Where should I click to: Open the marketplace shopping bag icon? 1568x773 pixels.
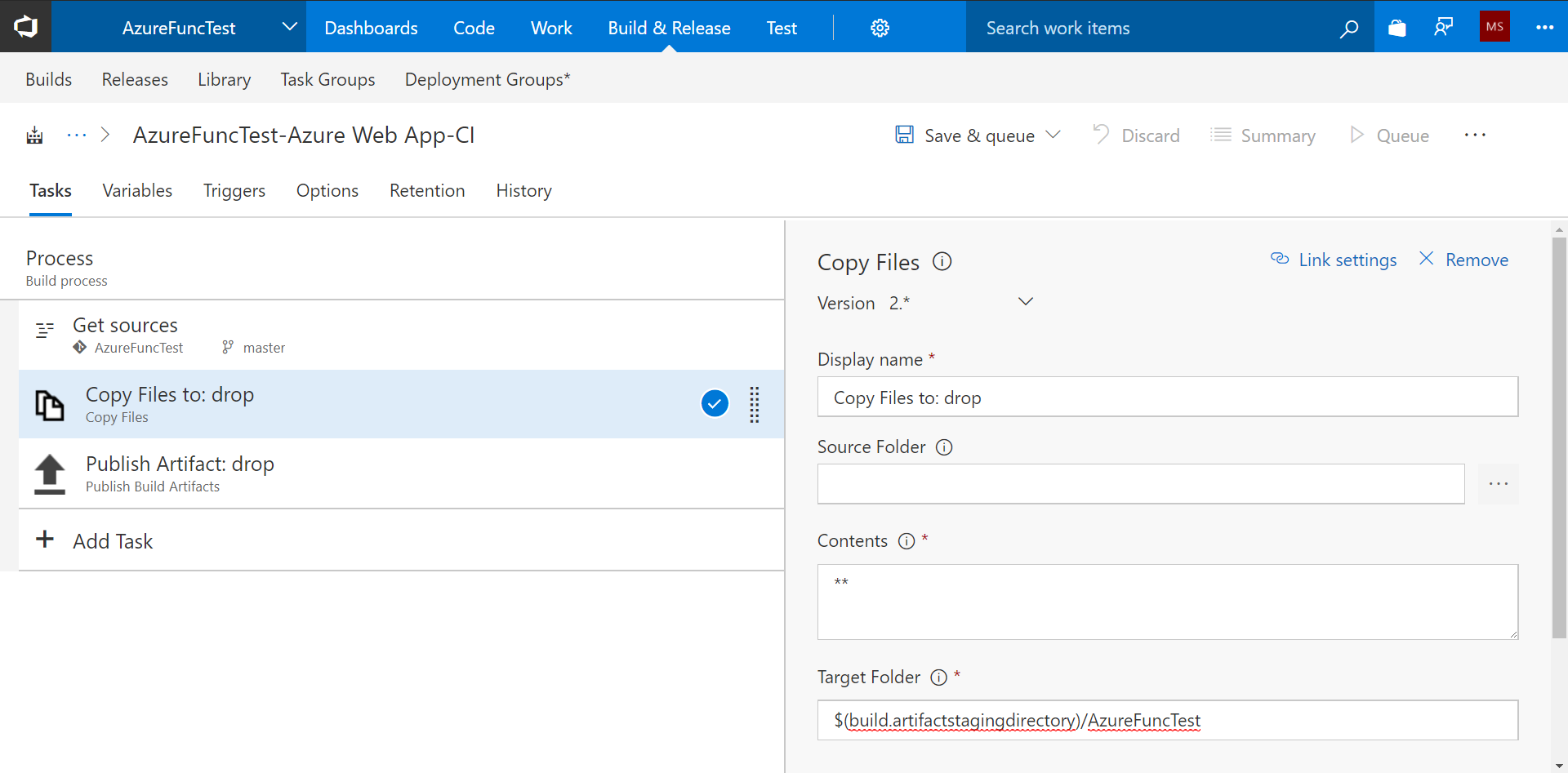[x=1397, y=28]
